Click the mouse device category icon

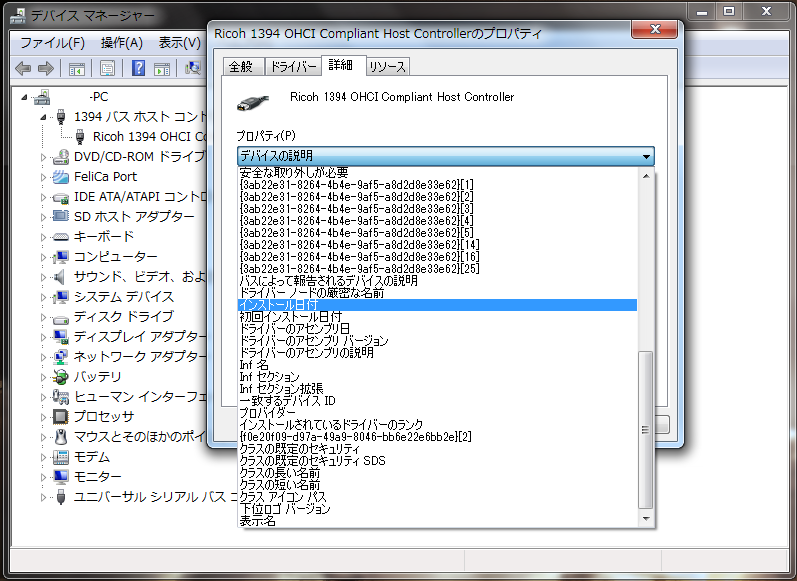pyautogui.click(x=60, y=437)
